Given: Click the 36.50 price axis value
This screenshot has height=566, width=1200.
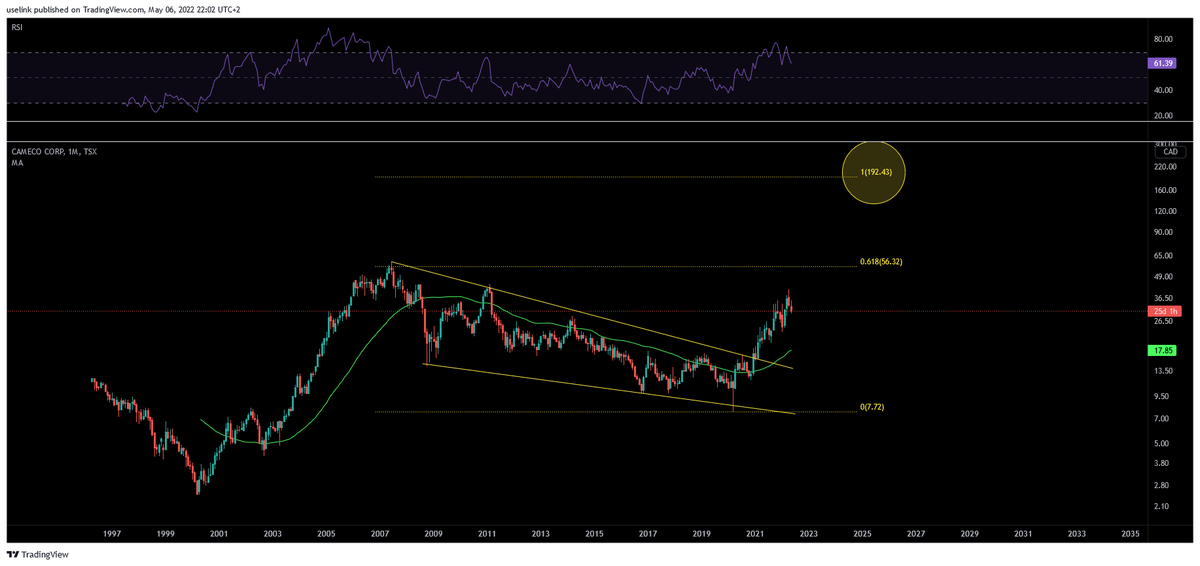Looking at the screenshot, I should tap(1163, 299).
